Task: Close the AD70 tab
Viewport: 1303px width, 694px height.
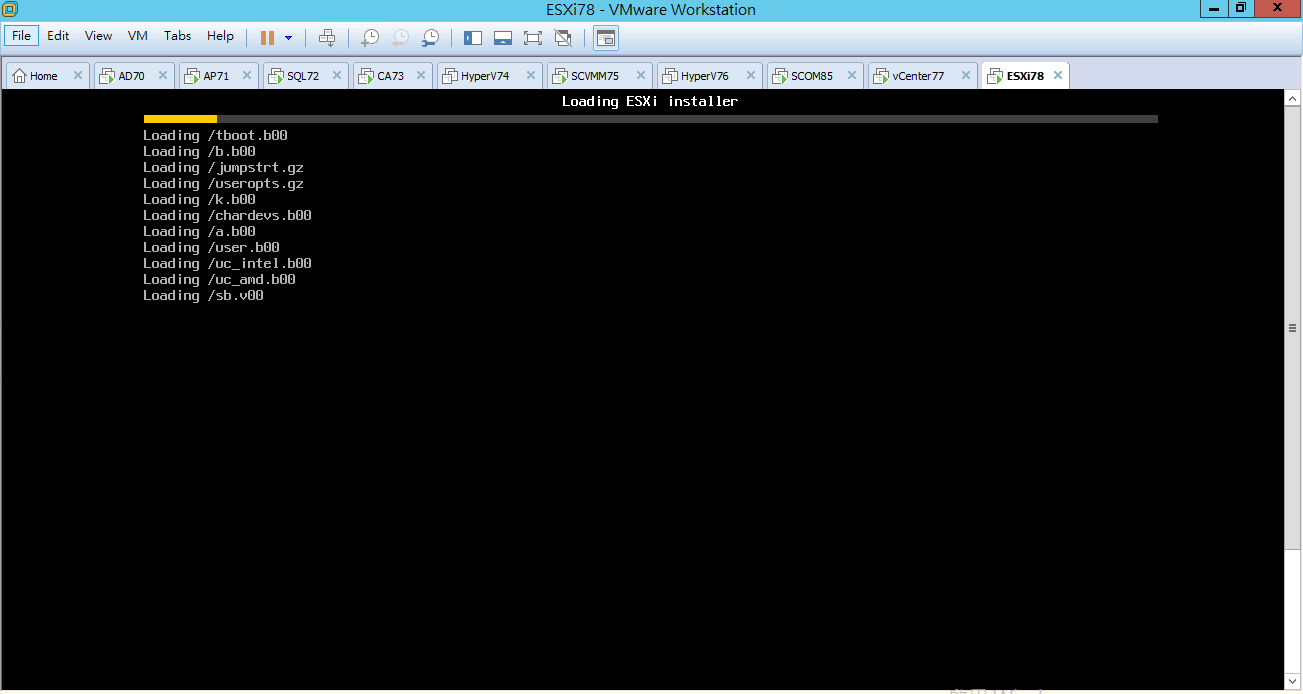Action: 163,76
